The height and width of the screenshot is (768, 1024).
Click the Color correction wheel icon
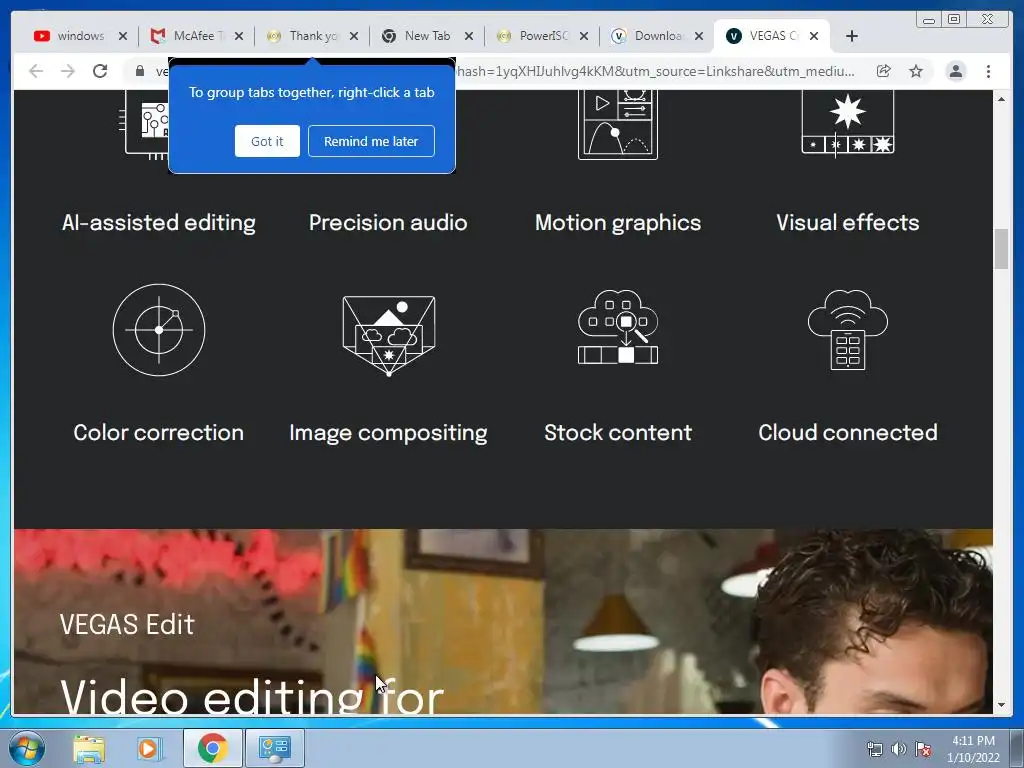click(x=159, y=330)
